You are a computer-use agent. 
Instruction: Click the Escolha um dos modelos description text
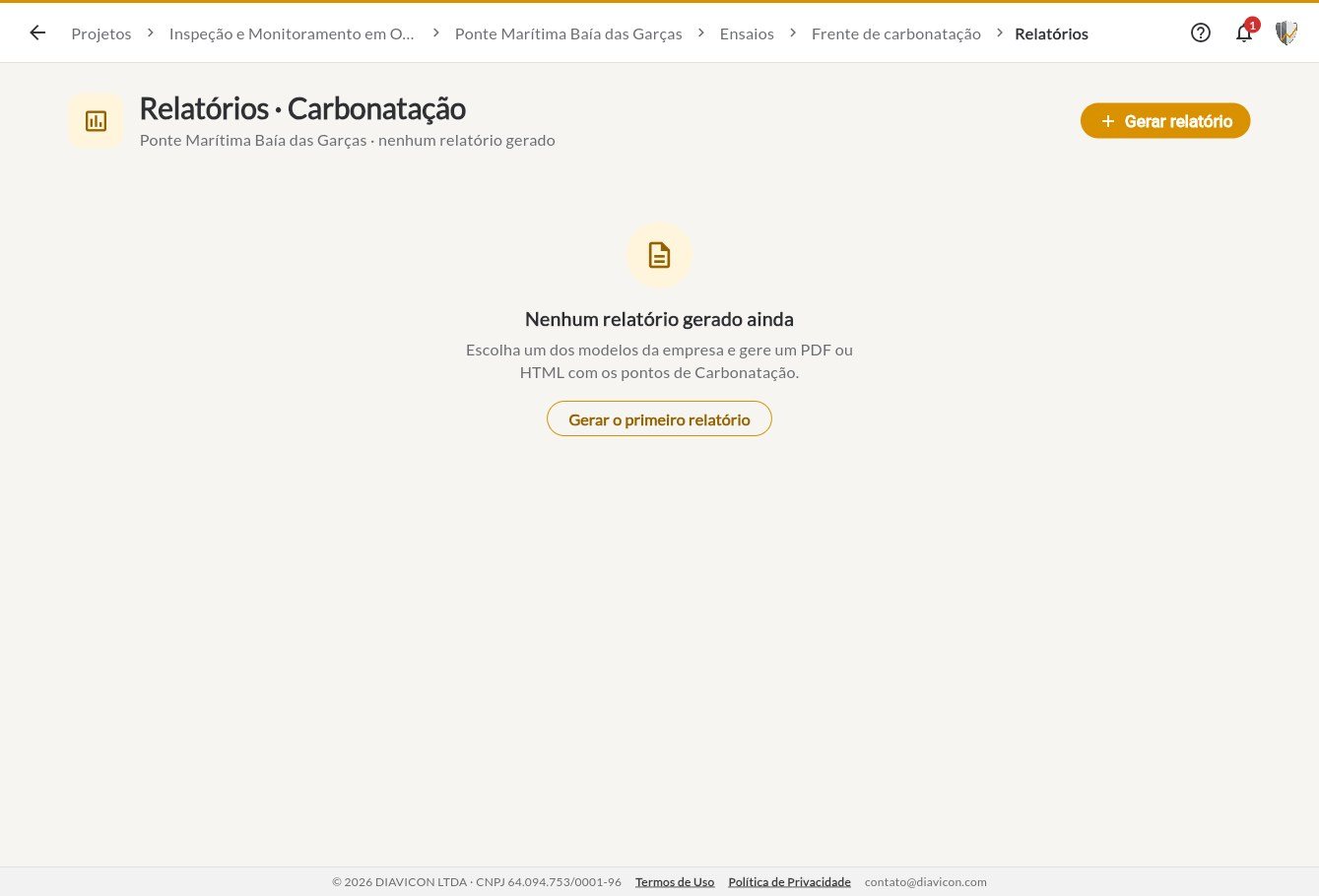click(659, 361)
